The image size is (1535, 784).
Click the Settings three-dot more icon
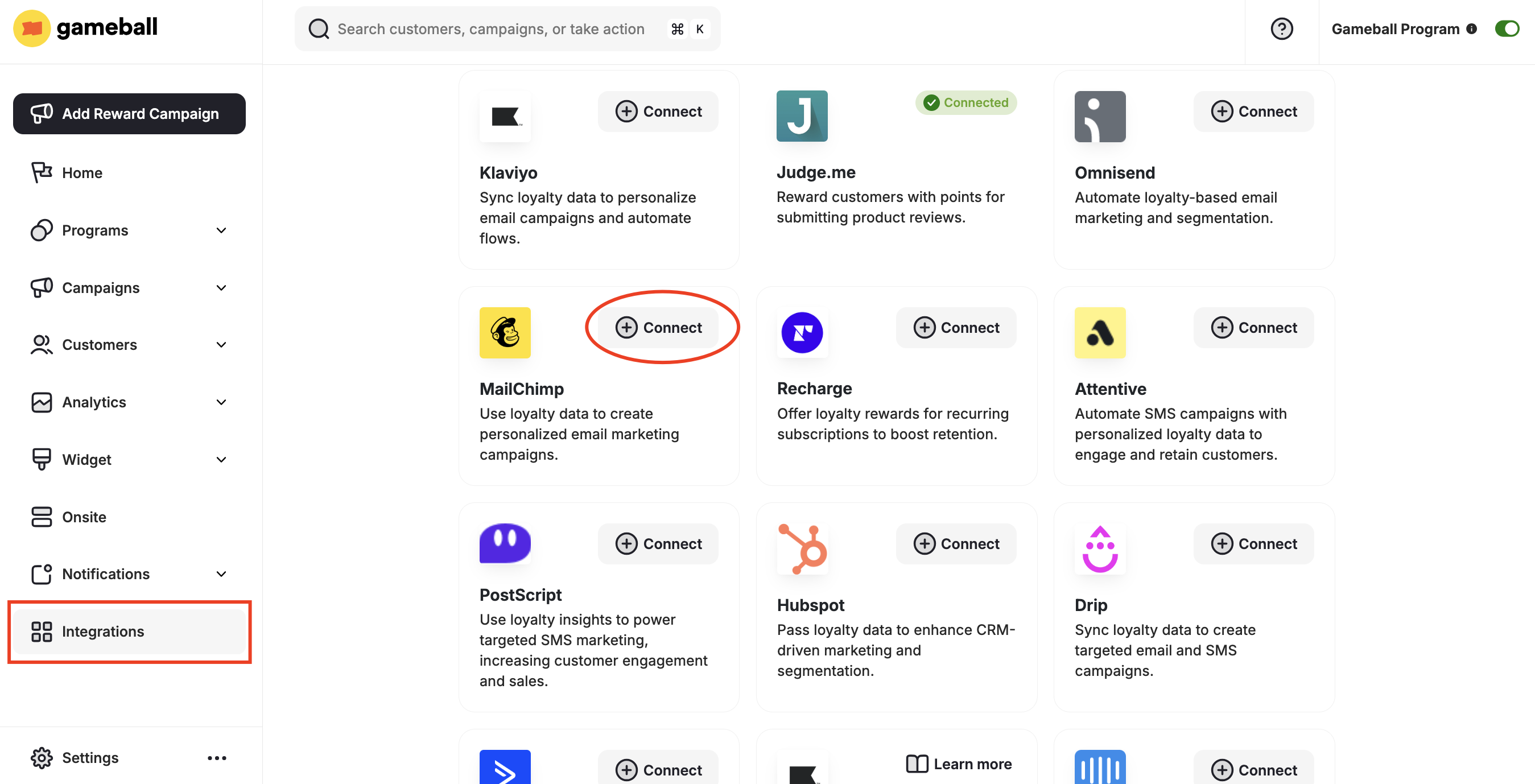coord(216,758)
